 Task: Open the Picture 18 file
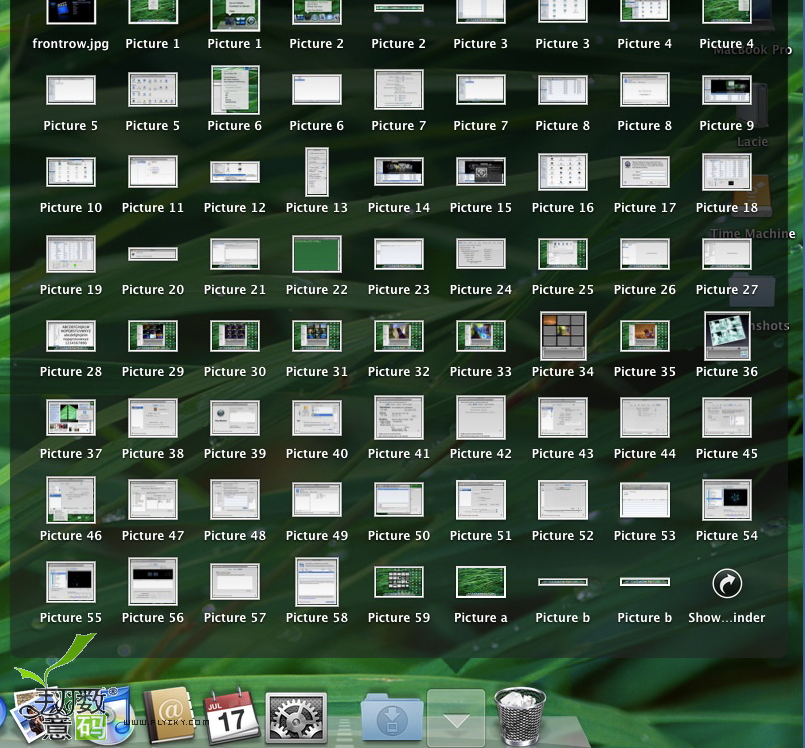click(726, 171)
